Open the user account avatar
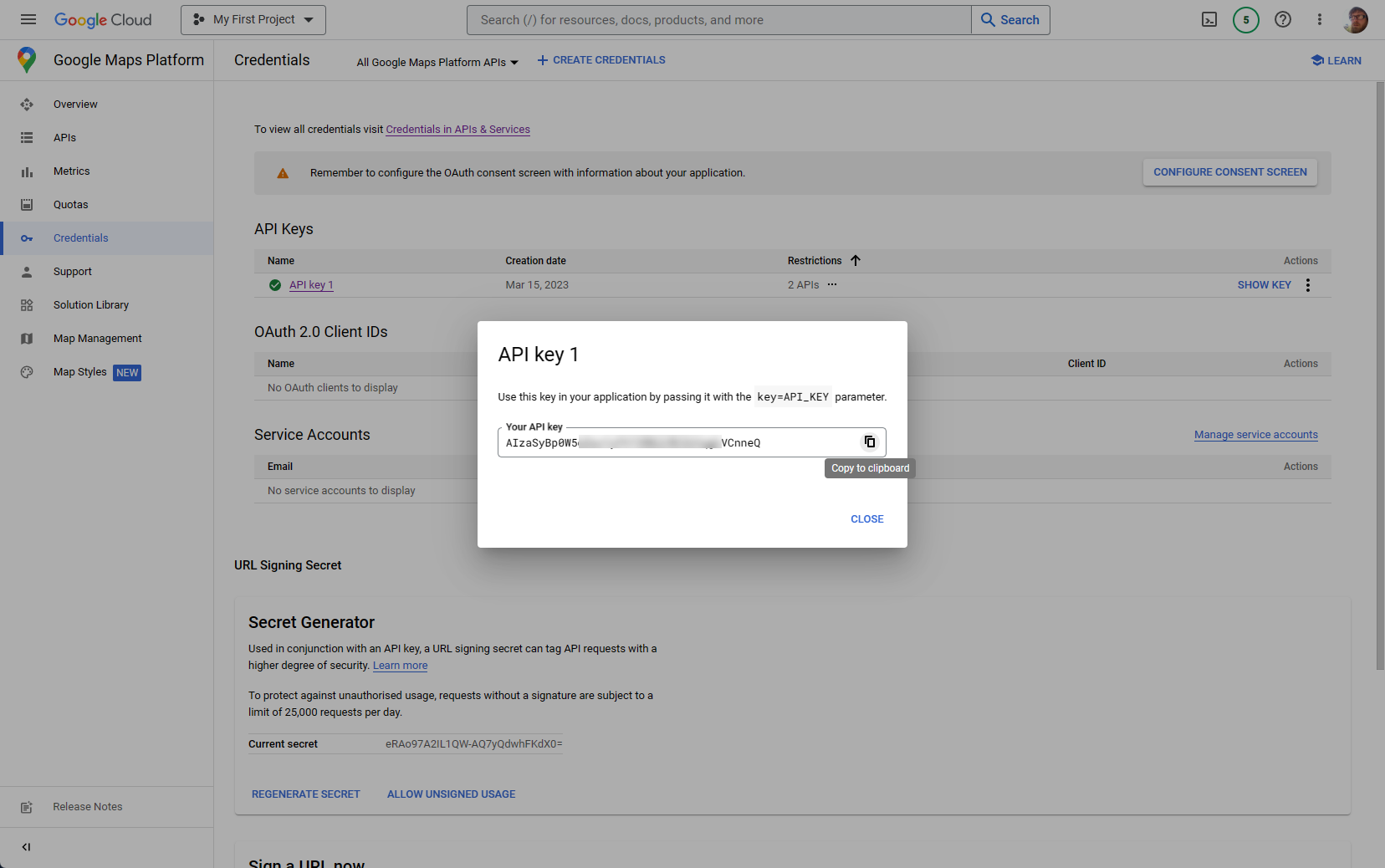Screen dimensions: 1385x868 click(1356, 19)
